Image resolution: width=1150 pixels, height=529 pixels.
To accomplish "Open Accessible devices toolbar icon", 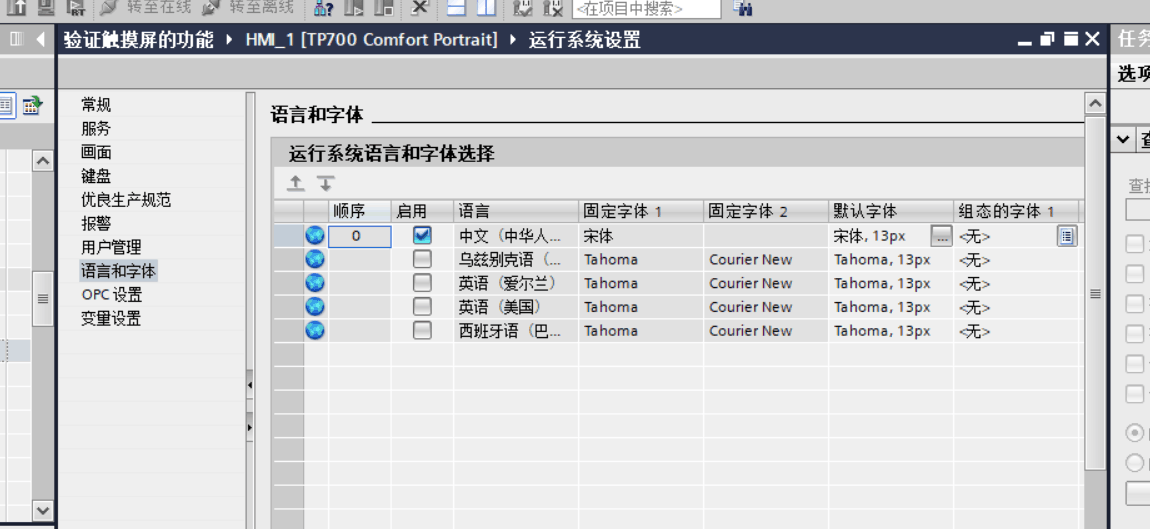I will (323, 8).
